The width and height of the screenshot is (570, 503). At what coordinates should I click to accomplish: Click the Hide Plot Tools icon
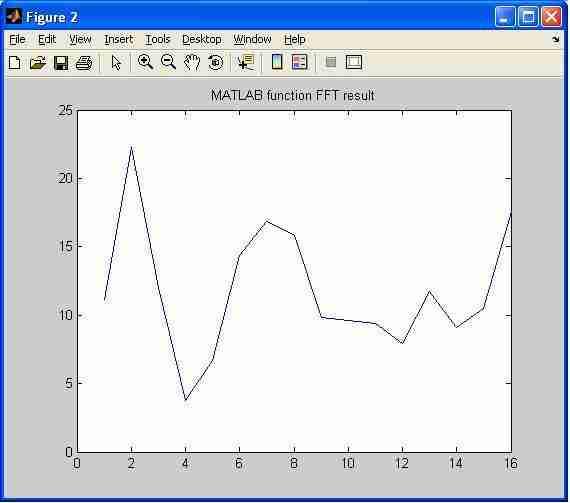click(x=331, y=62)
